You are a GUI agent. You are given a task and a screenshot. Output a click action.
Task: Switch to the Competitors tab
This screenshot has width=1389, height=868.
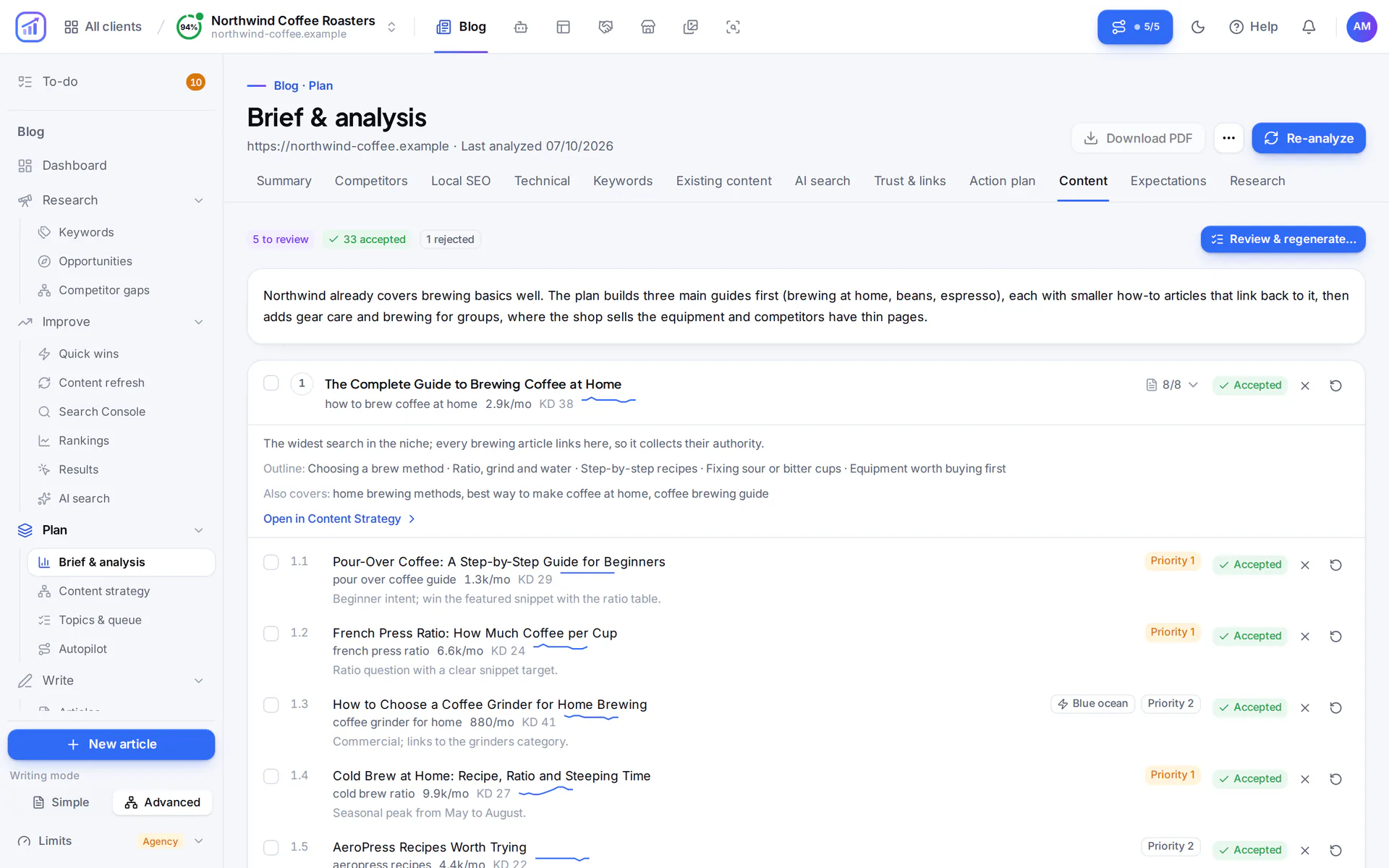[x=371, y=181]
